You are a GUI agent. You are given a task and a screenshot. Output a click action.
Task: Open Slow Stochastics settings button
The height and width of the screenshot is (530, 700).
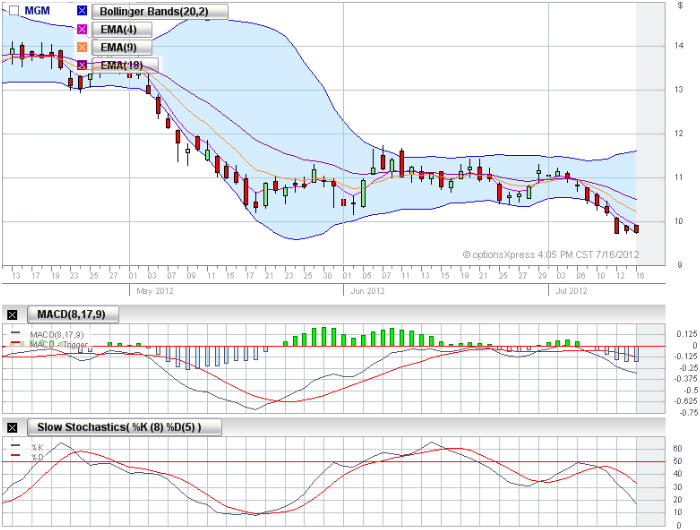tap(125, 427)
